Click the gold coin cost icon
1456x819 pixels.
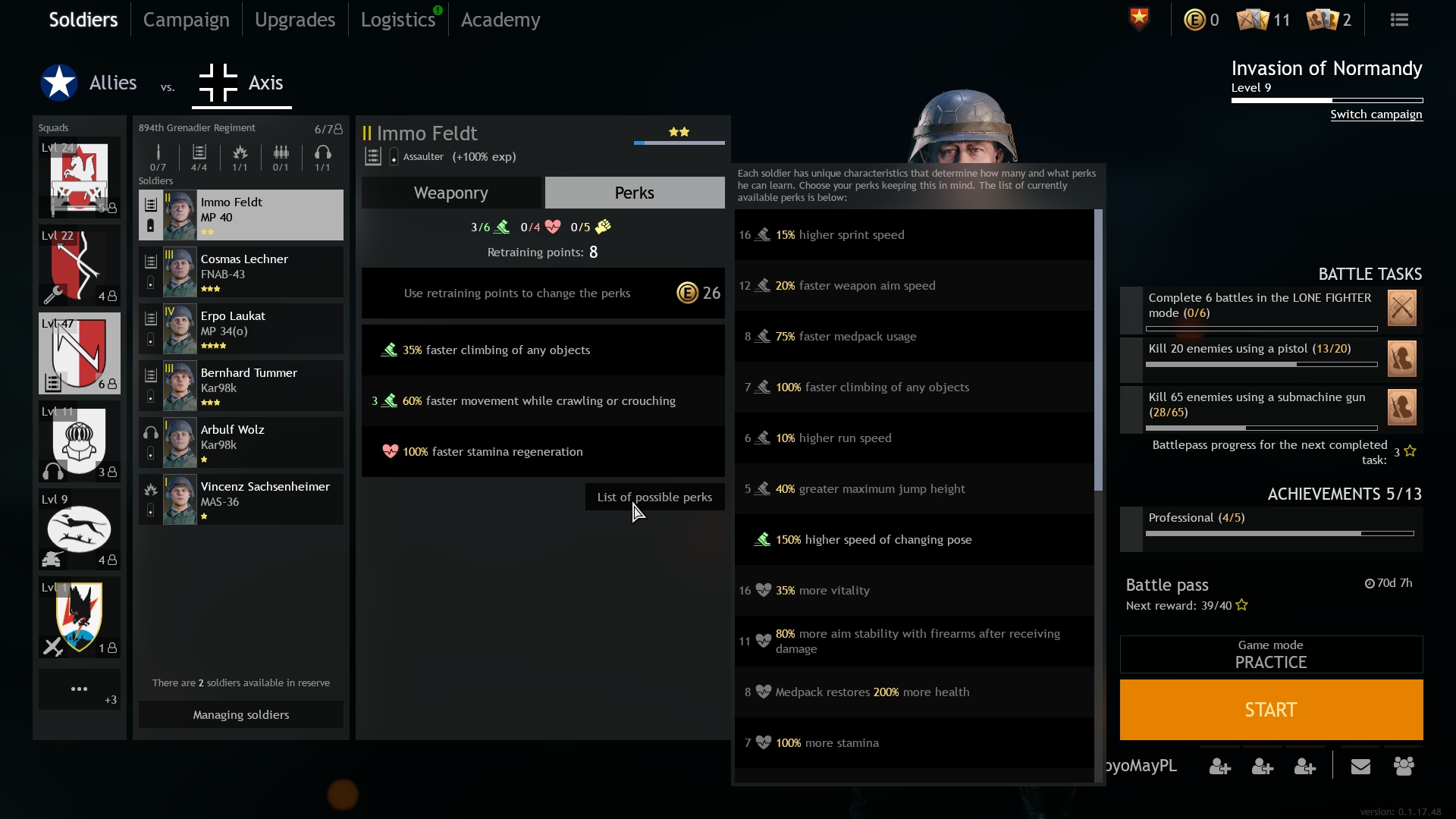tap(687, 293)
